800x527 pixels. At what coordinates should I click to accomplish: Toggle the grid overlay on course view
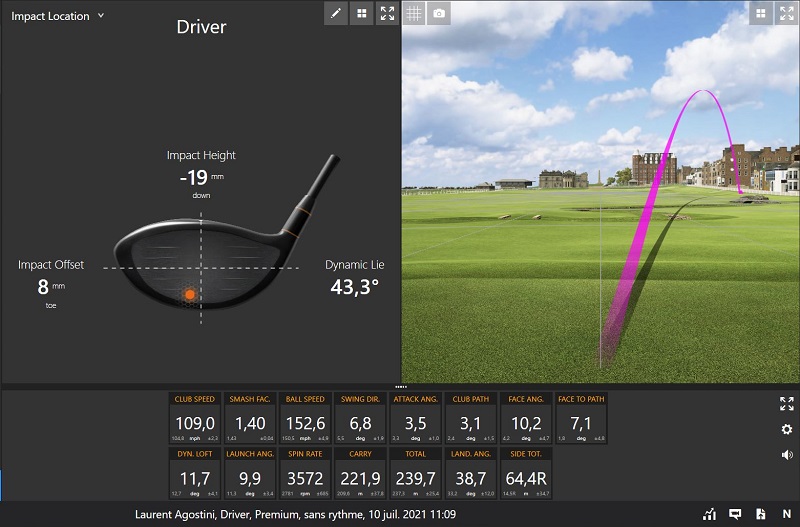414,13
